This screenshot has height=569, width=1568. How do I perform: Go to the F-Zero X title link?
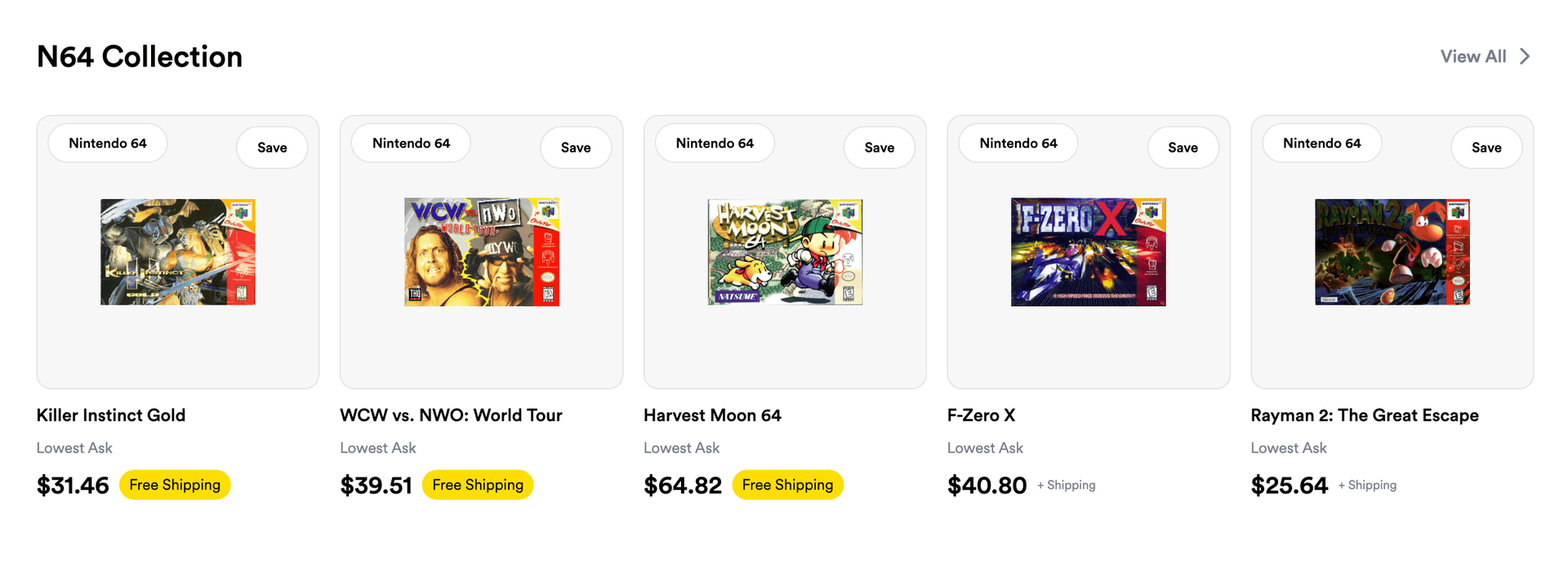pyautogui.click(x=981, y=416)
